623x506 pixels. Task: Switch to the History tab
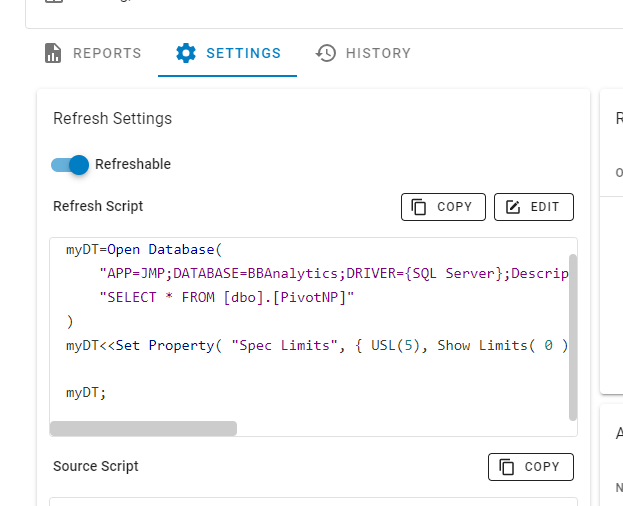click(x=378, y=53)
